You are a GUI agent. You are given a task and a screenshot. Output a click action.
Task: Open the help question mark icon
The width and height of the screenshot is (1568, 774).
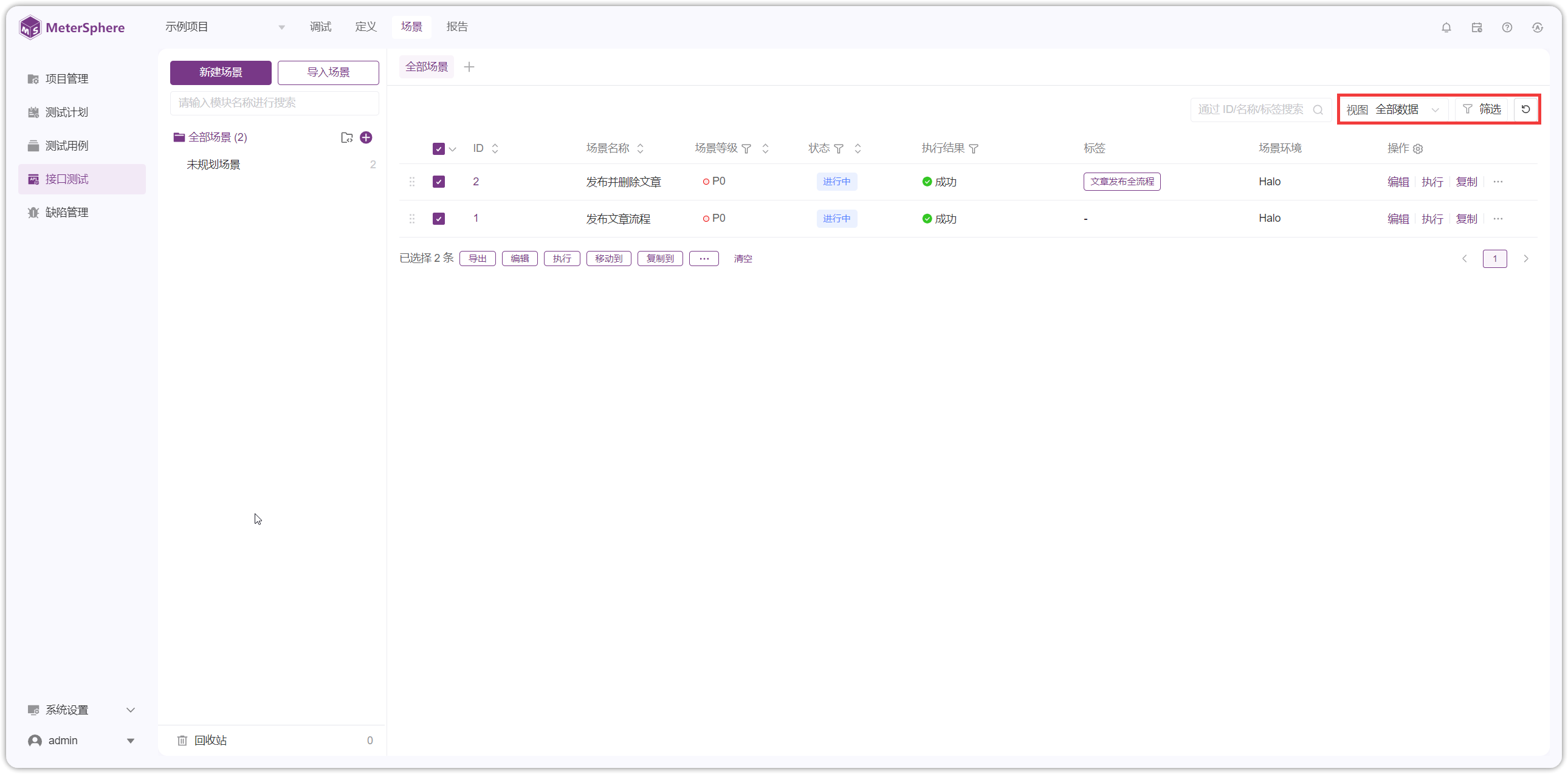tap(1507, 27)
